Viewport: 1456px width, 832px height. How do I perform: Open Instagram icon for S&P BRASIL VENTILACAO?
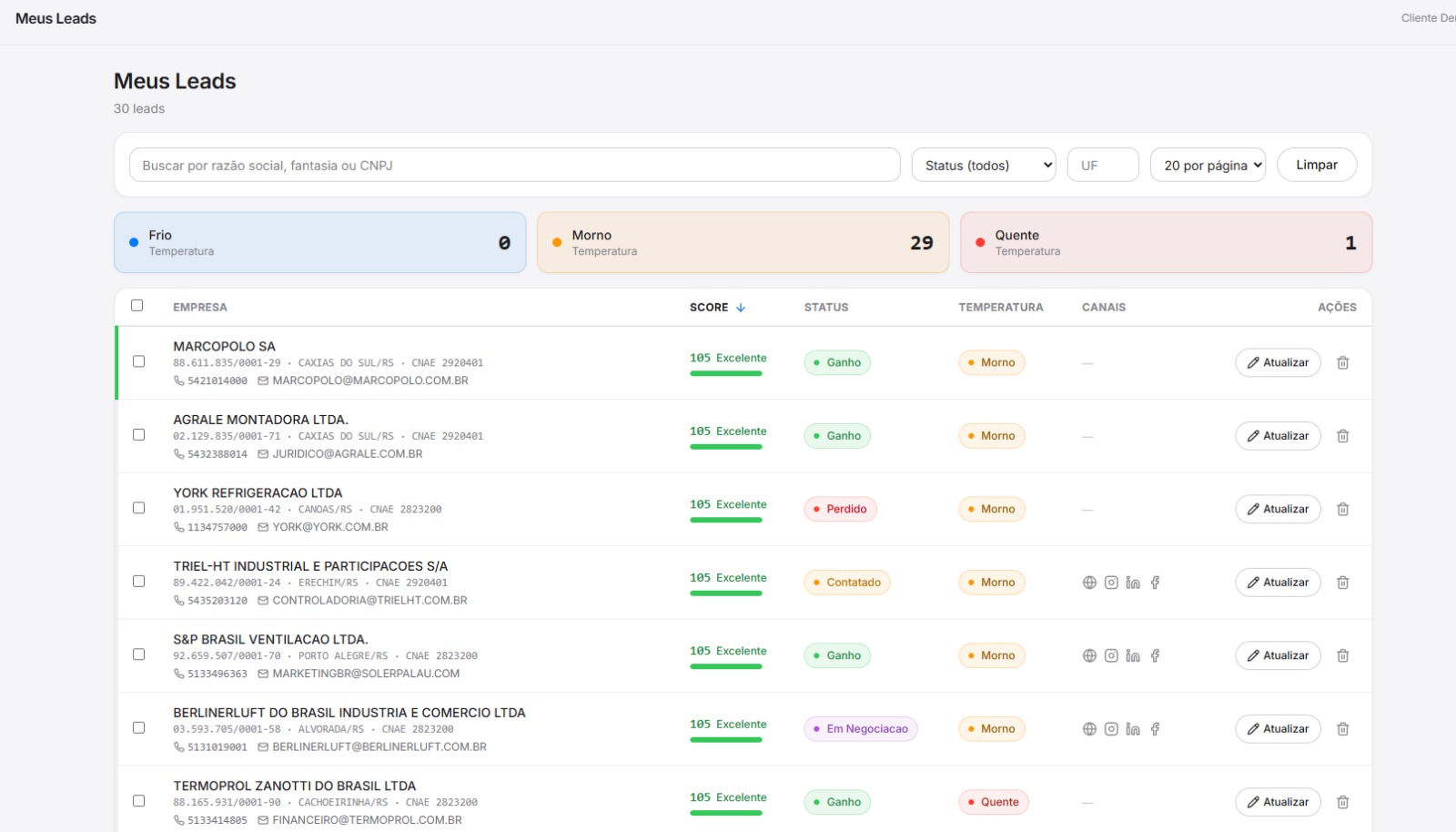(x=1111, y=655)
